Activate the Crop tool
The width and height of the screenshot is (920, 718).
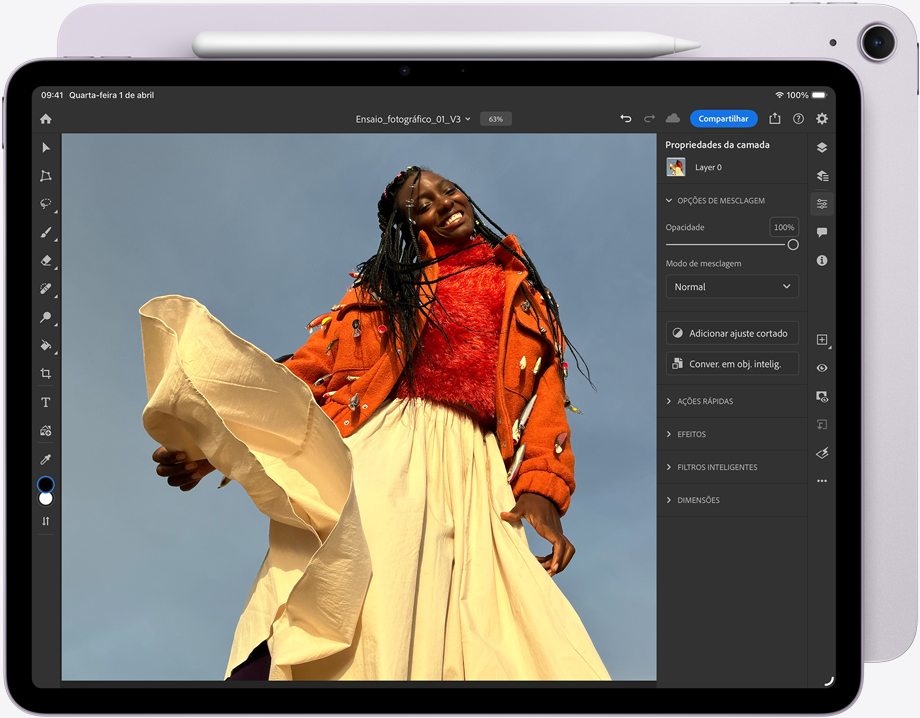point(44,373)
